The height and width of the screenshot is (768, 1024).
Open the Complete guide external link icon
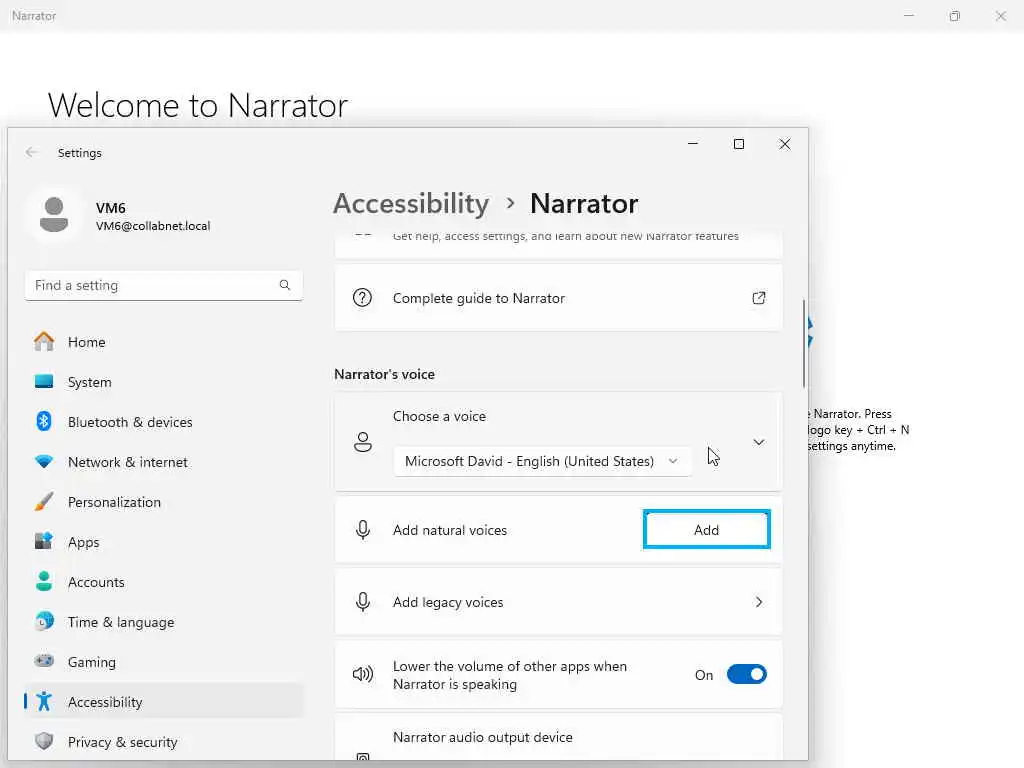(x=759, y=298)
